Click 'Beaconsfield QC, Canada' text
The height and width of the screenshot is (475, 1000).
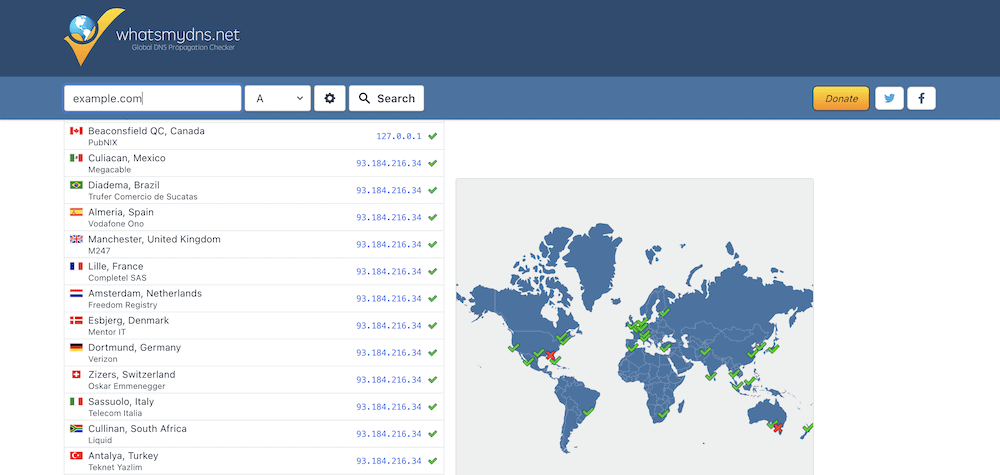(147, 131)
